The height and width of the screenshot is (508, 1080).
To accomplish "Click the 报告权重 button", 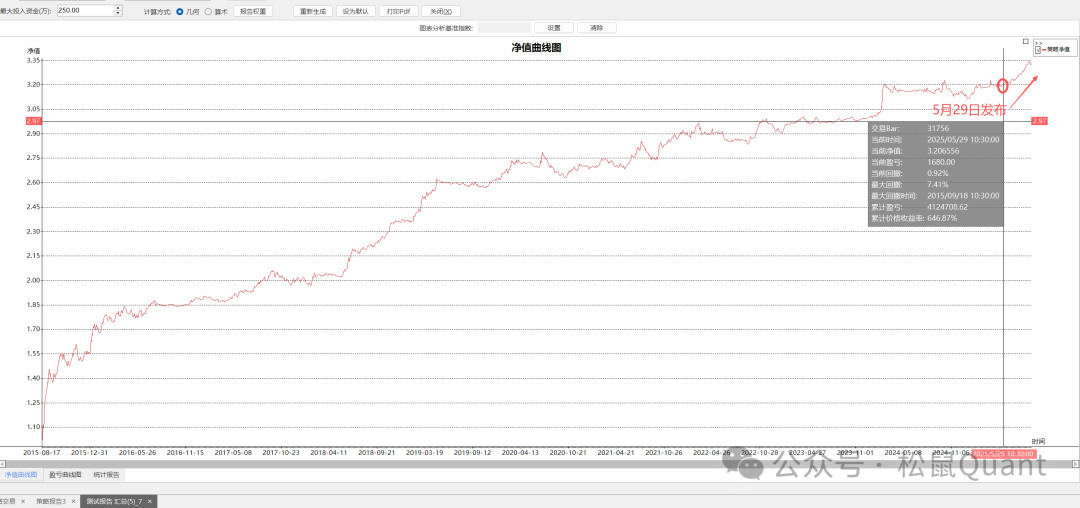I will point(254,11).
